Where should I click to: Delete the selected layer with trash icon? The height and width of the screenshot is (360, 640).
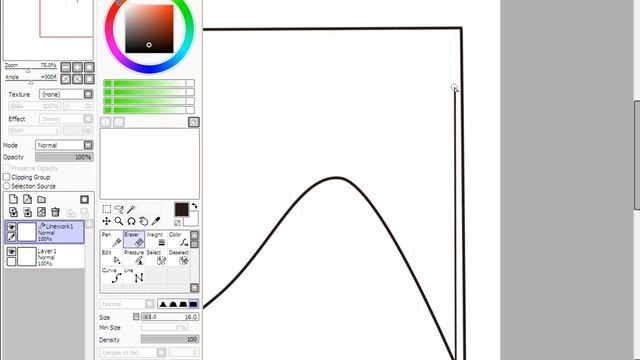(56, 212)
